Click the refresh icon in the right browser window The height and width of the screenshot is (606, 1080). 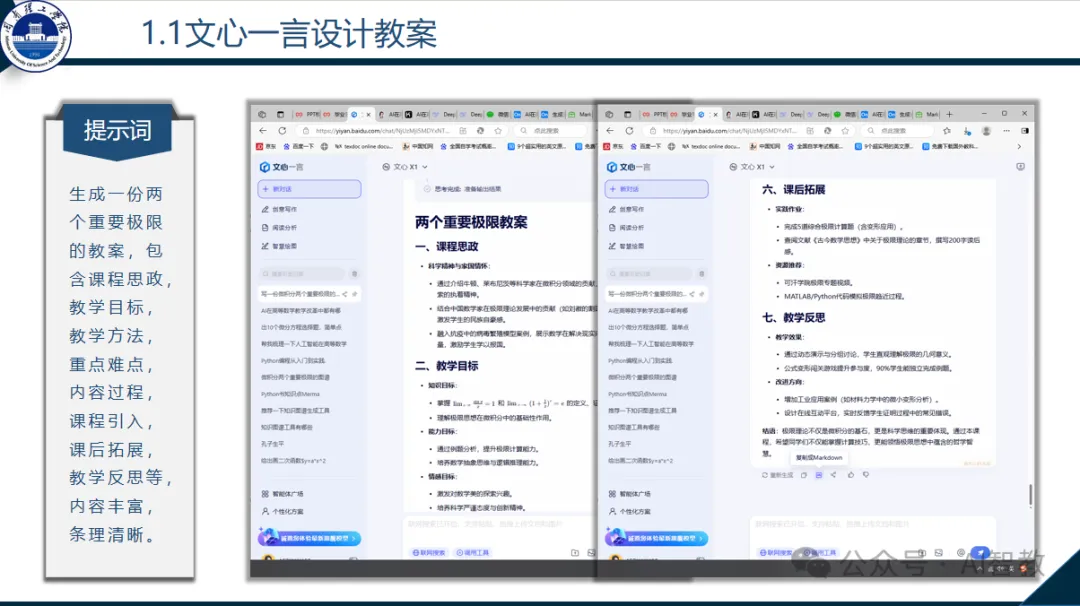point(629,130)
